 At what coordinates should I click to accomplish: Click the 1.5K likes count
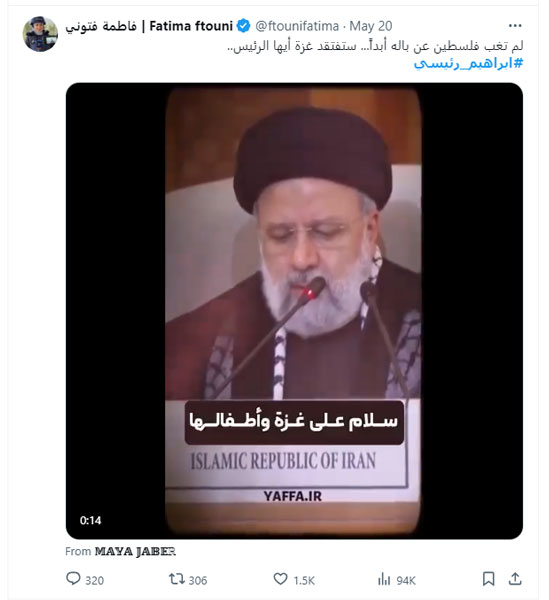(304, 580)
